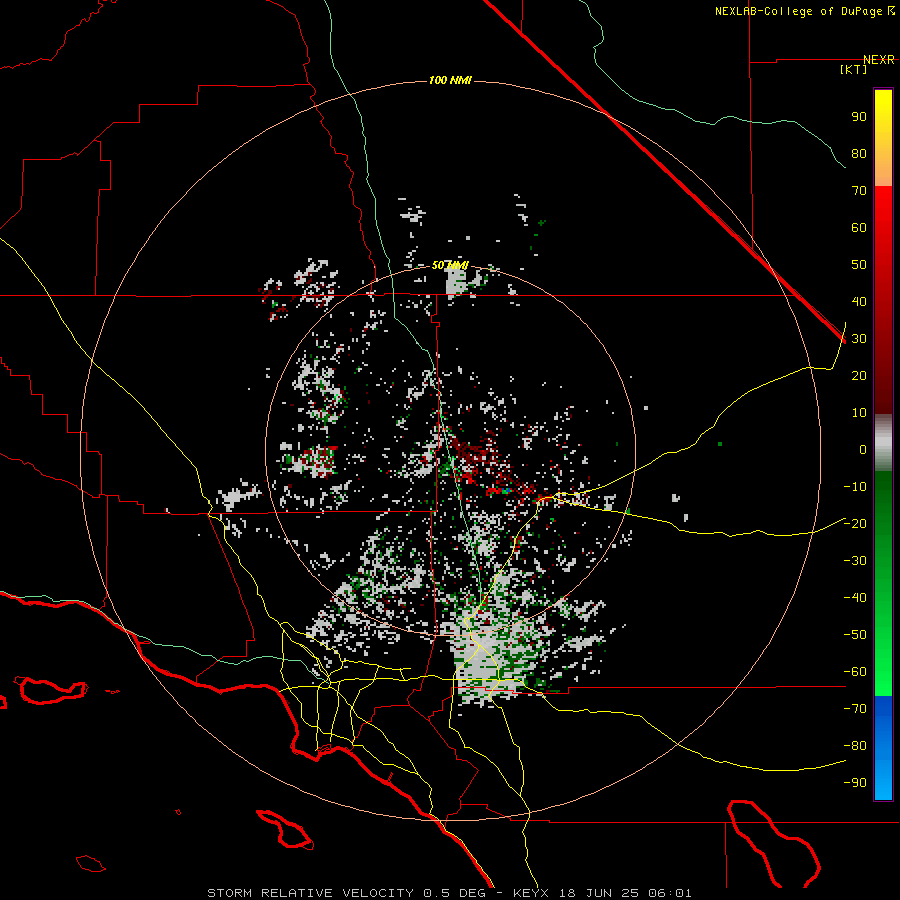The width and height of the screenshot is (900, 900).
Task: Click the NEXR label above the color scale
Action: 879,60
